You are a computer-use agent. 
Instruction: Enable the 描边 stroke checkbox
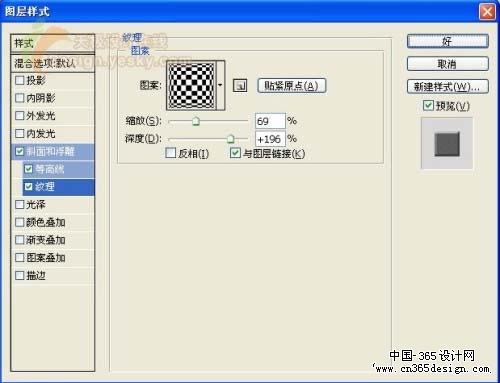coord(20,275)
